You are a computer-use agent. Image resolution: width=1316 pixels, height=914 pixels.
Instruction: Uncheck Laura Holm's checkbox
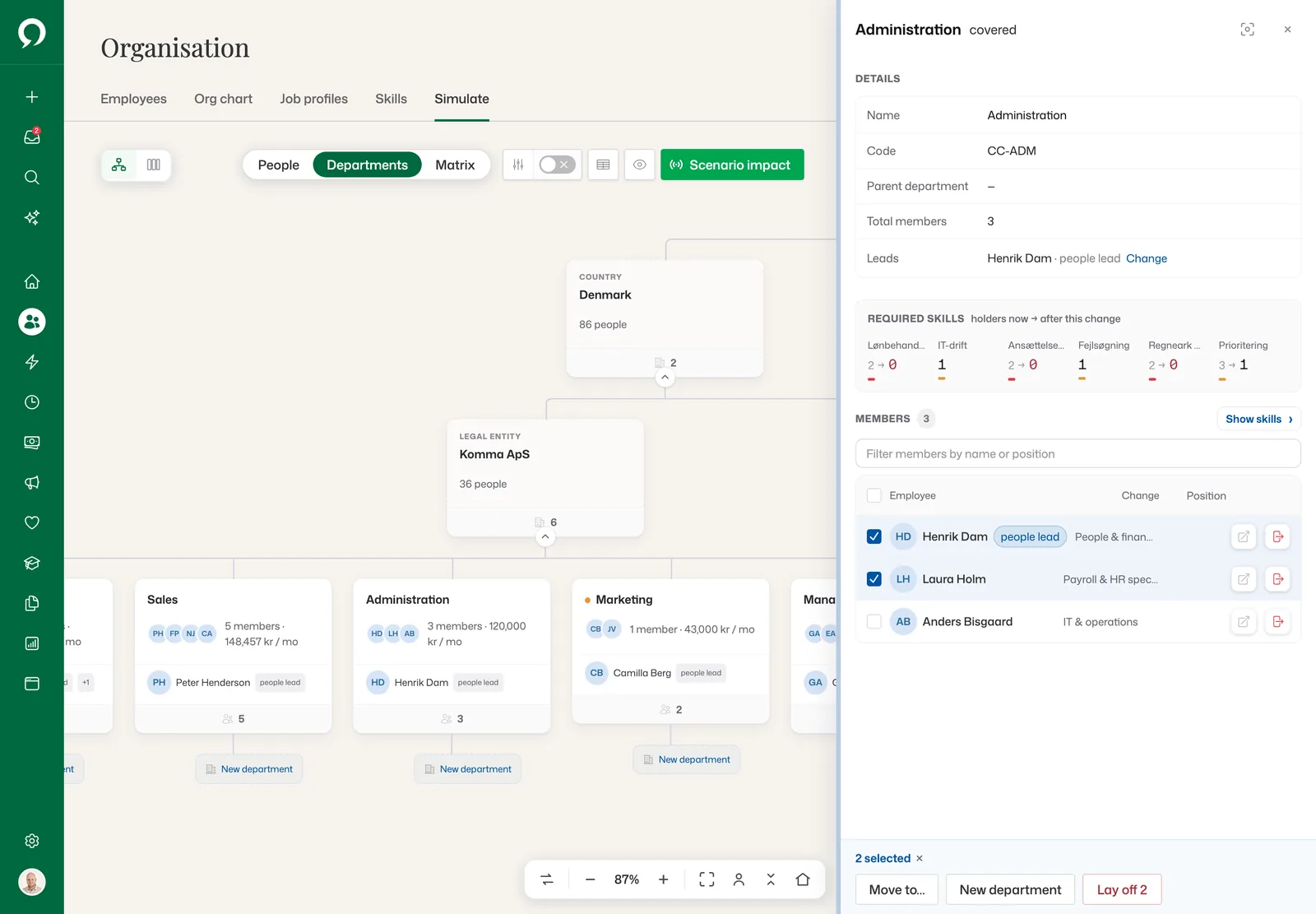[x=874, y=579]
